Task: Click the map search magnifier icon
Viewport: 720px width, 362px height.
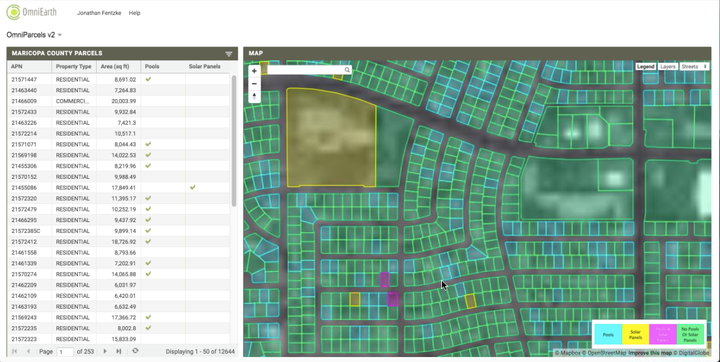Action: (x=347, y=70)
